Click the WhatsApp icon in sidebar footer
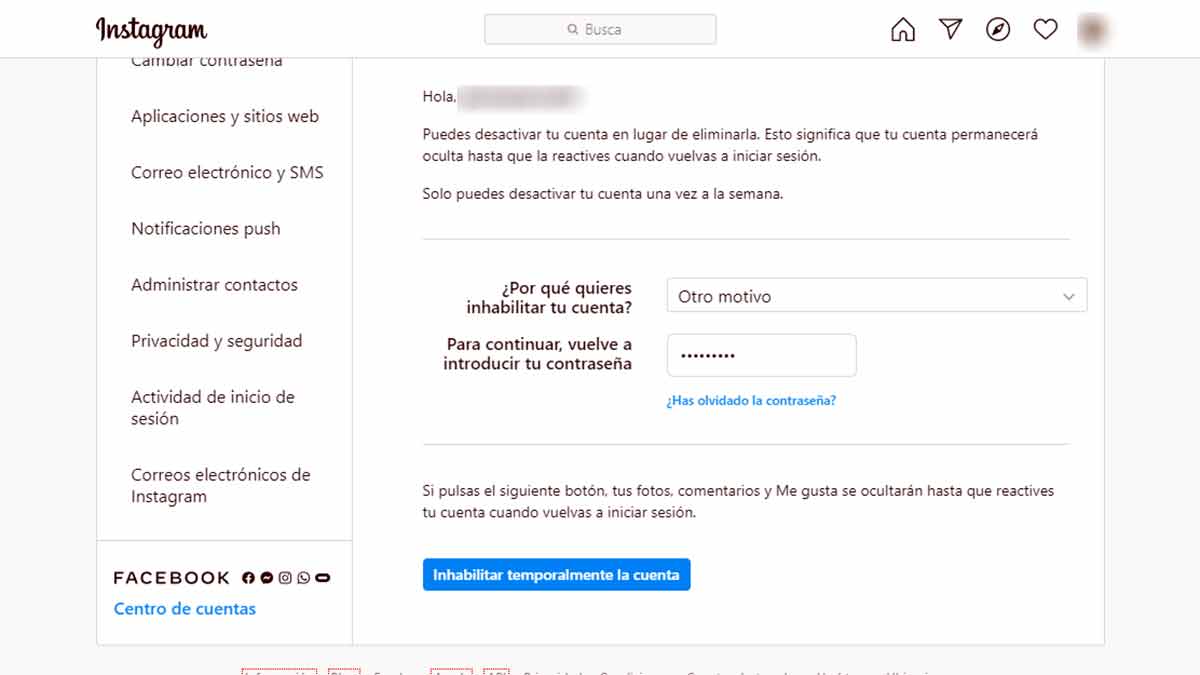Image resolution: width=1200 pixels, height=675 pixels. coord(304,578)
